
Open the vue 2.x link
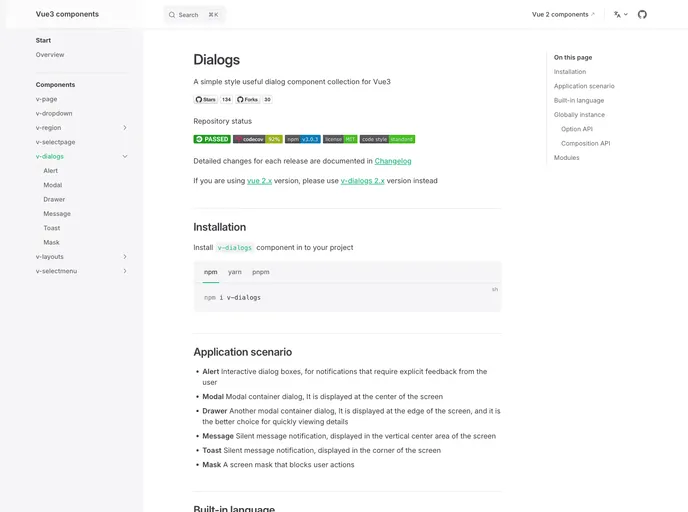pos(259,181)
